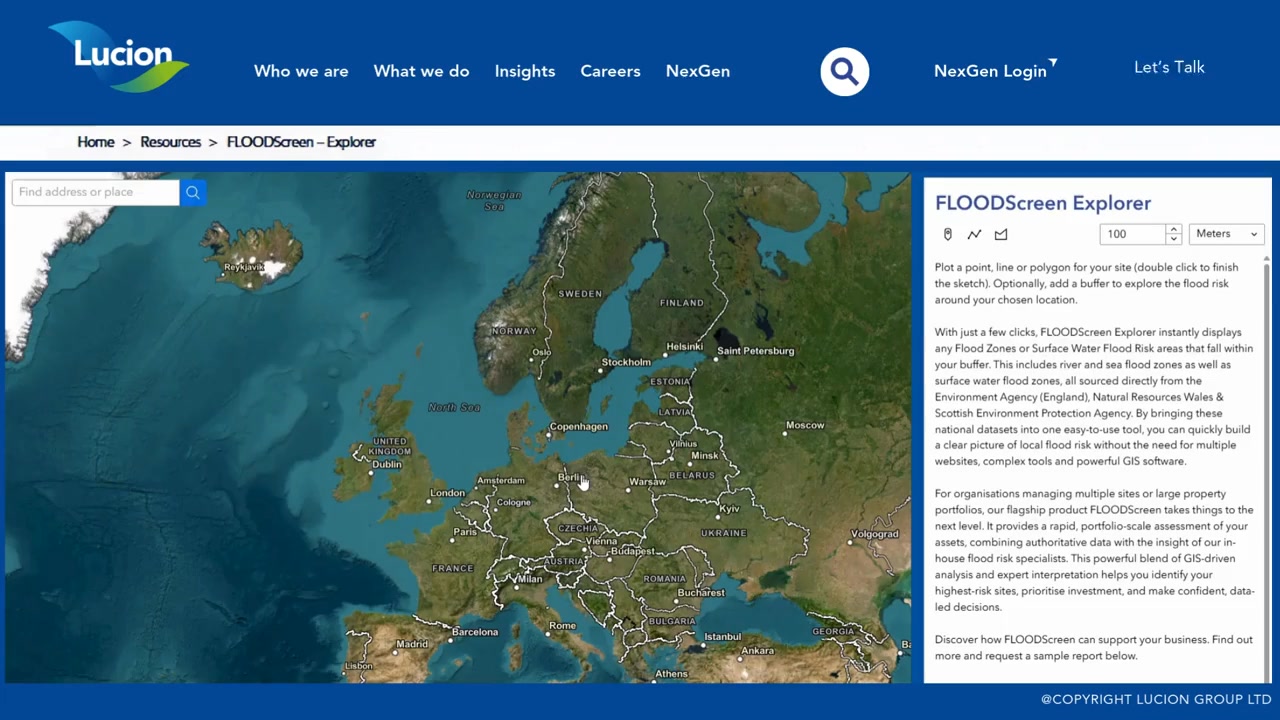Viewport: 1280px width, 720px height.
Task: Open the NexGen menu item
Action: (x=698, y=71)
